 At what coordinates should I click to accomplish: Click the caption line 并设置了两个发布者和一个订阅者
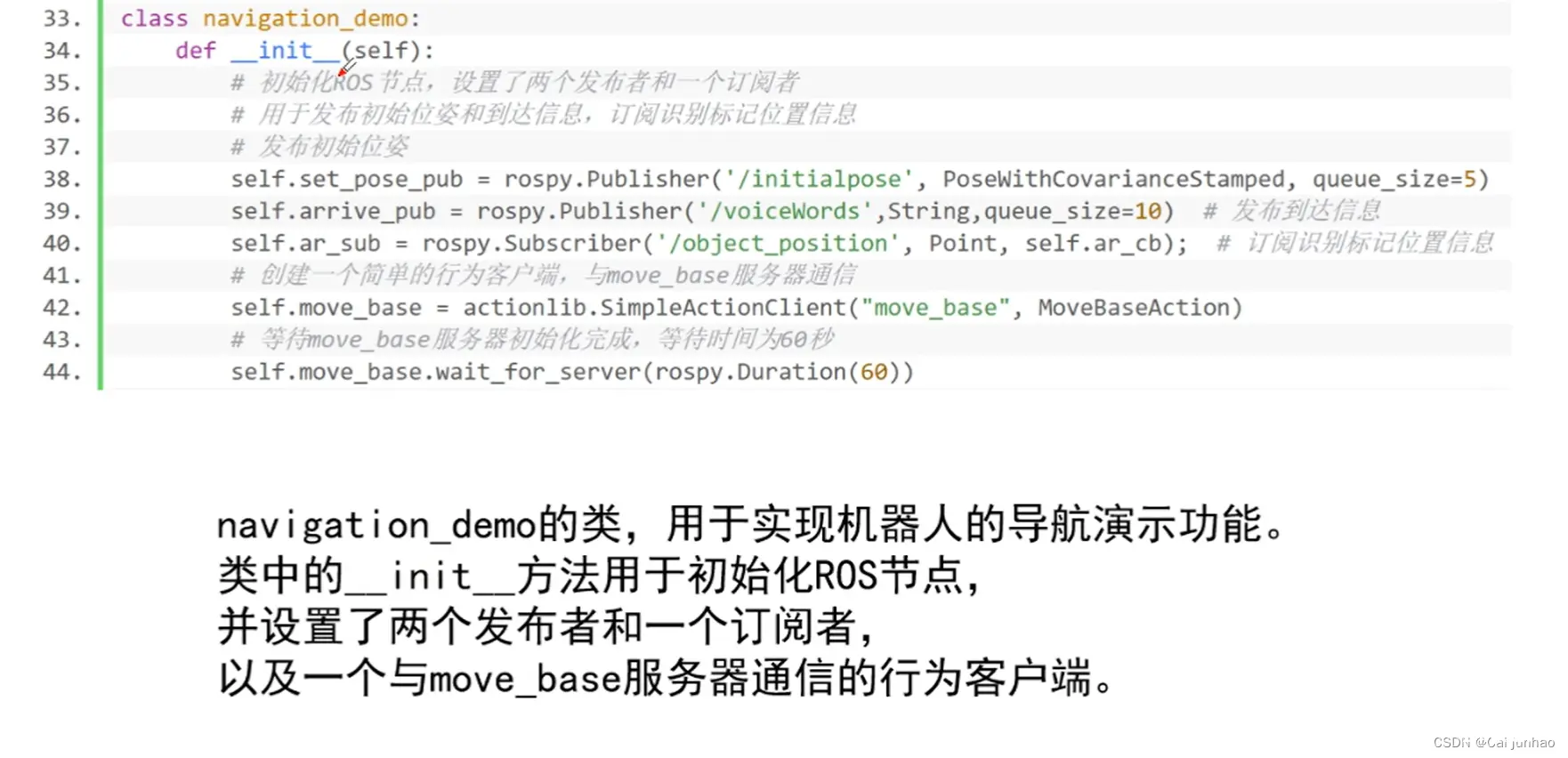tap(546, 627)
